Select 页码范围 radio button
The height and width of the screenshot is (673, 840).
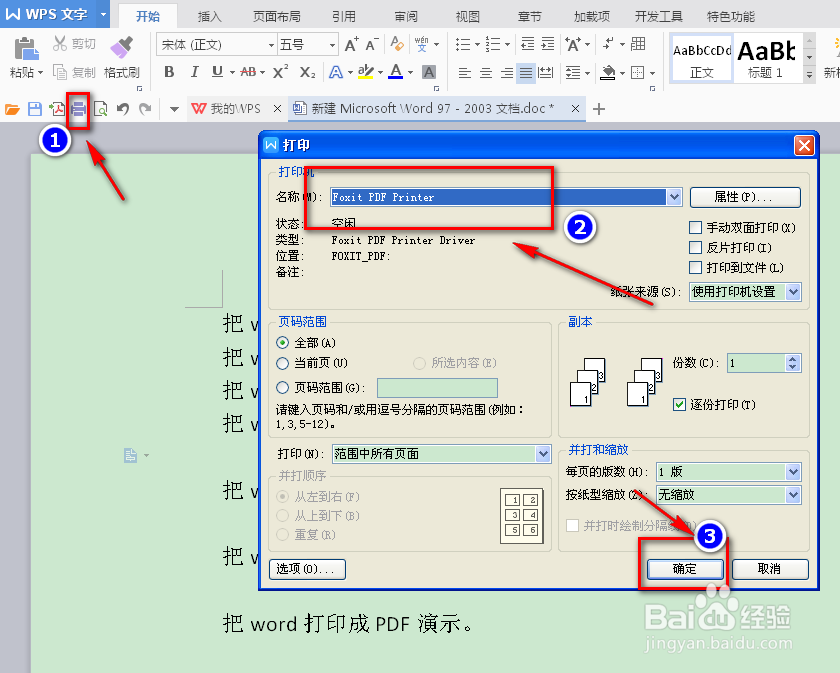click(x=282, y=387)
